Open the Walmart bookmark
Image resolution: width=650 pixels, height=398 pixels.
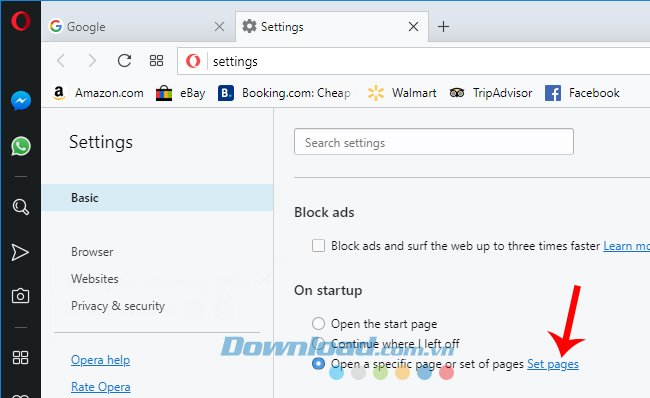pyautogui.click(x=402, y=93)
